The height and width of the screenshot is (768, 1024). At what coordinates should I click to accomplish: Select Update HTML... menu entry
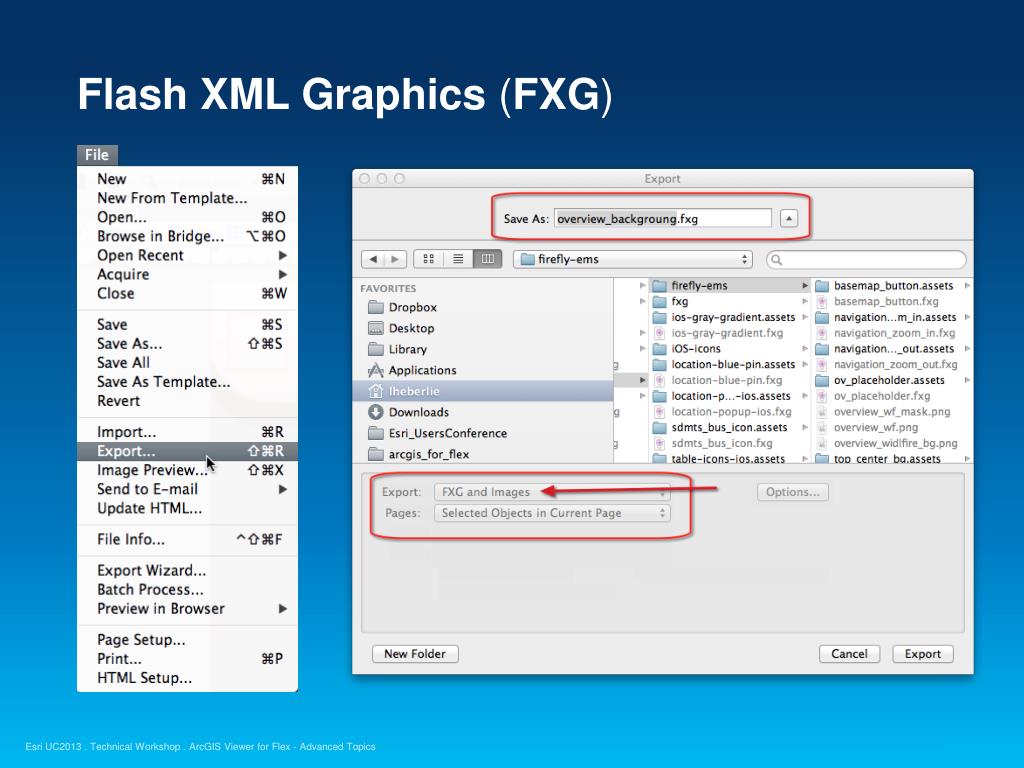pyautogui.click(x=187, y=508)
